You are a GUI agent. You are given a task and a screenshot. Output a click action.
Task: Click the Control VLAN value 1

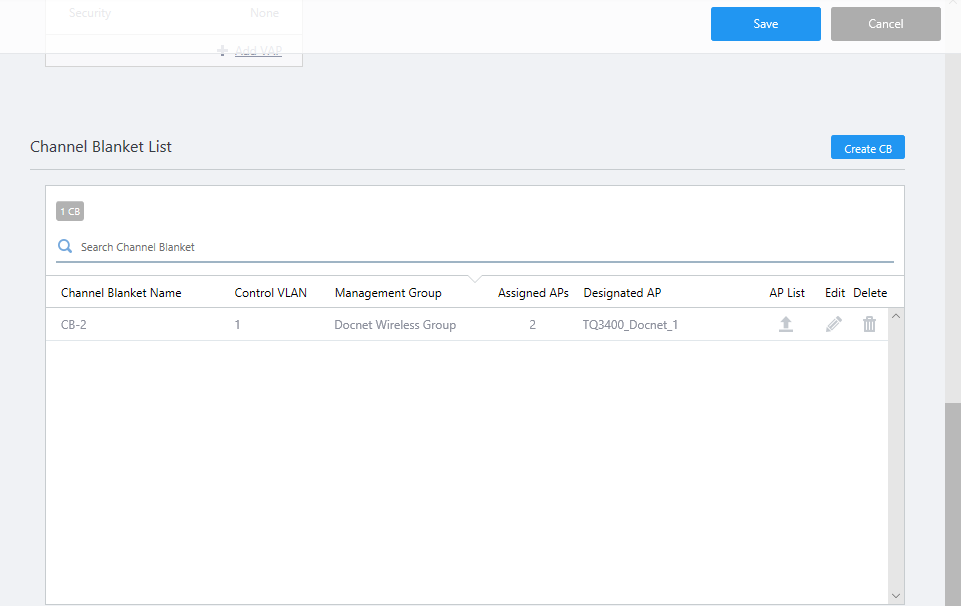click(x=237, y=325)
